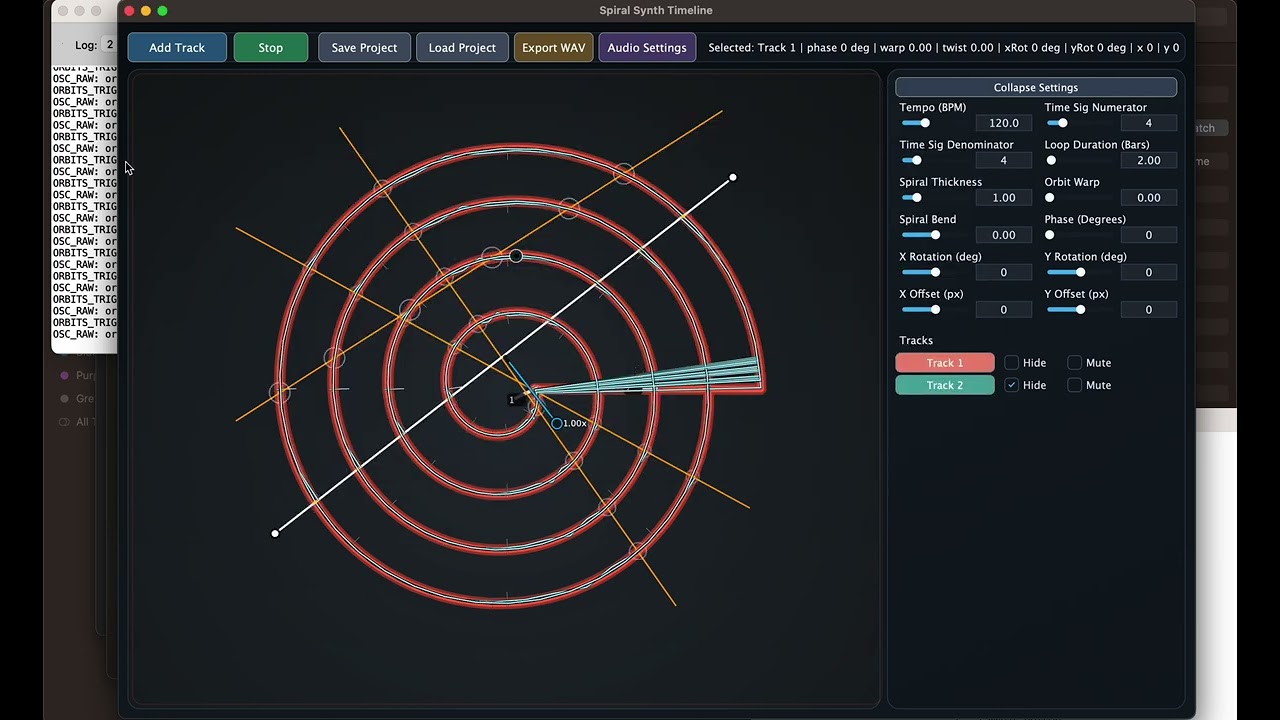1280x720 pixels.
Task: Click the Spiral Thickness value field 1.00
Action: [1004, 198]
